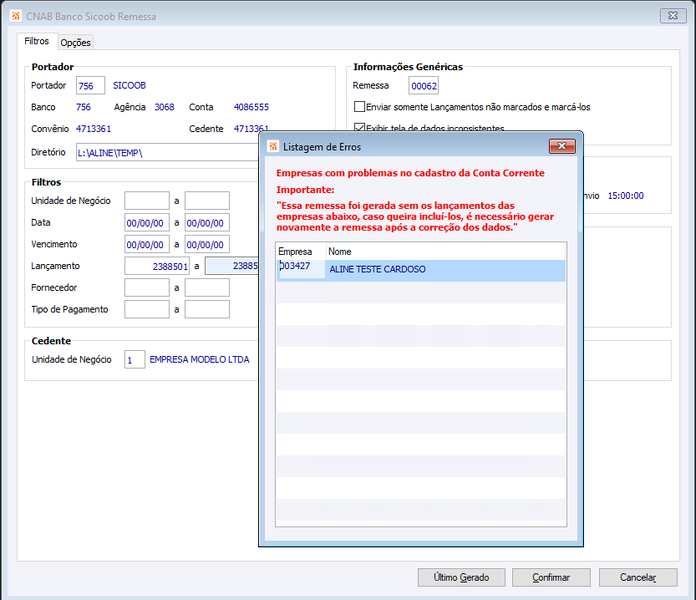696x600 pixels.
Task: Click the Data end date field
Action: (x=207, y=222)
